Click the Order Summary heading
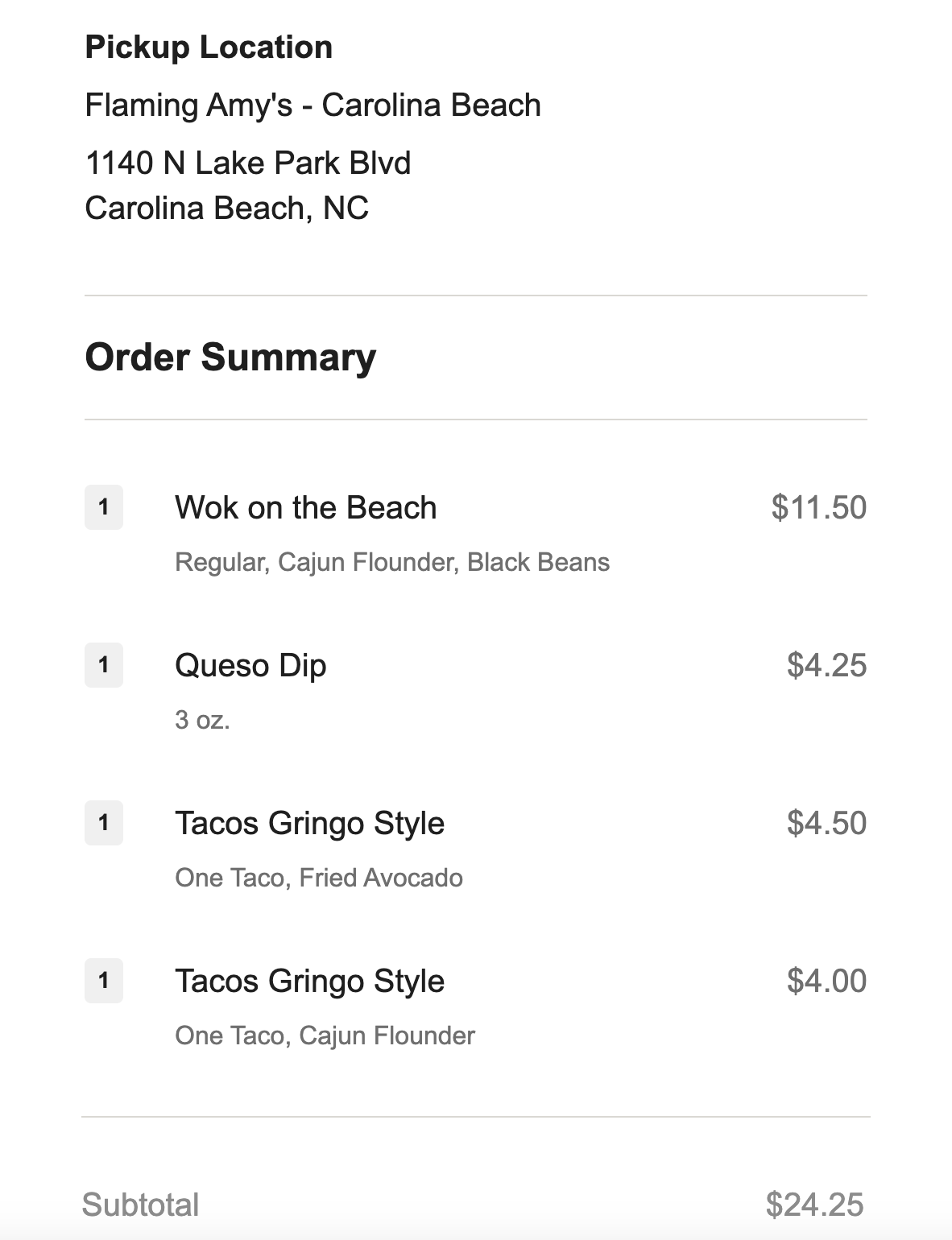Screen dimensions: 952x1240 [230, 358]
